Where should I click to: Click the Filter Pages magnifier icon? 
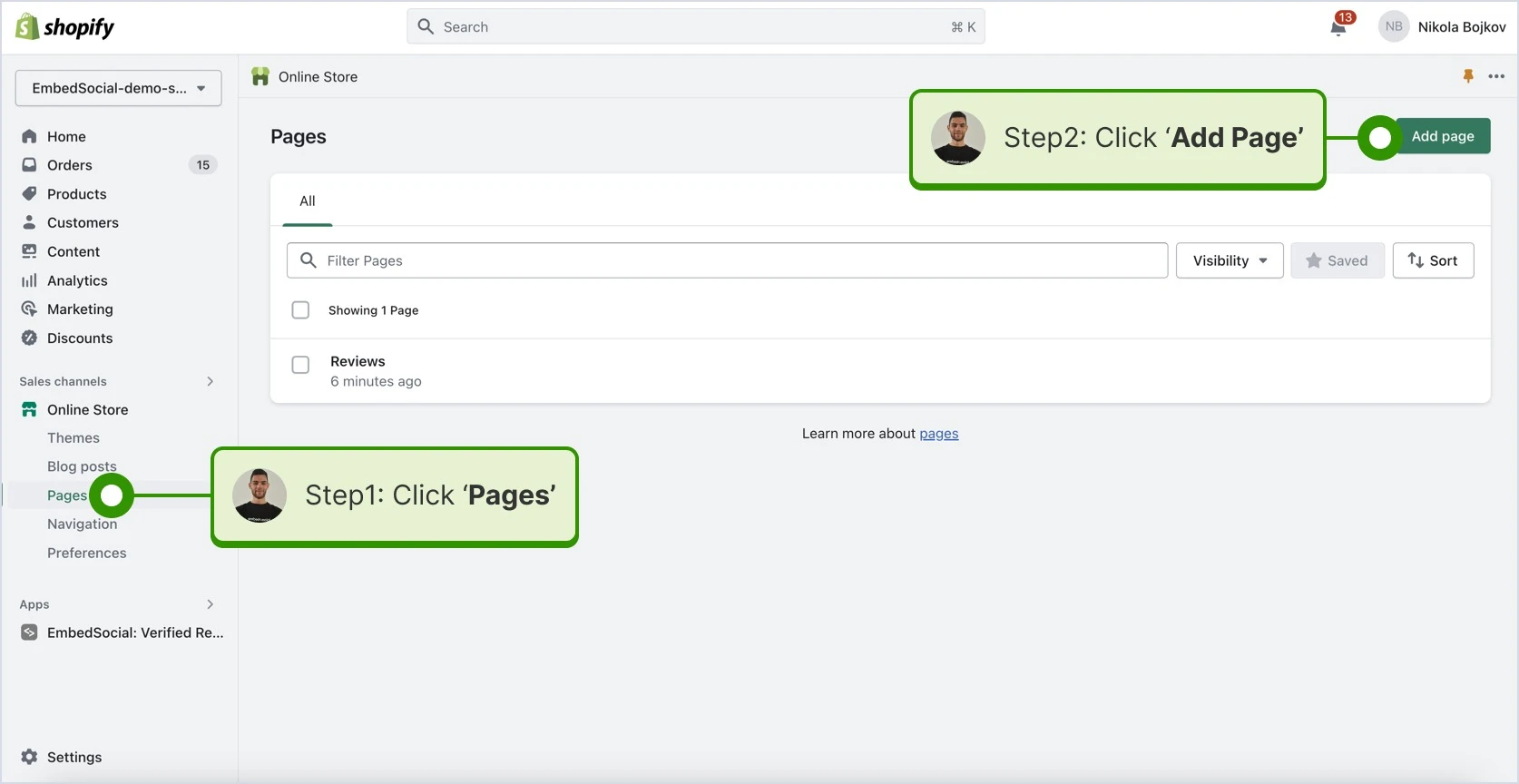coord(309,260)
